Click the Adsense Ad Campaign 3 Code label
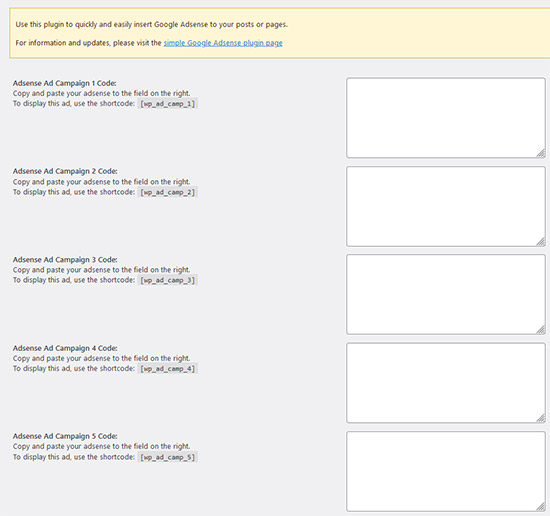The image size is (550, 516). [65, 260]
